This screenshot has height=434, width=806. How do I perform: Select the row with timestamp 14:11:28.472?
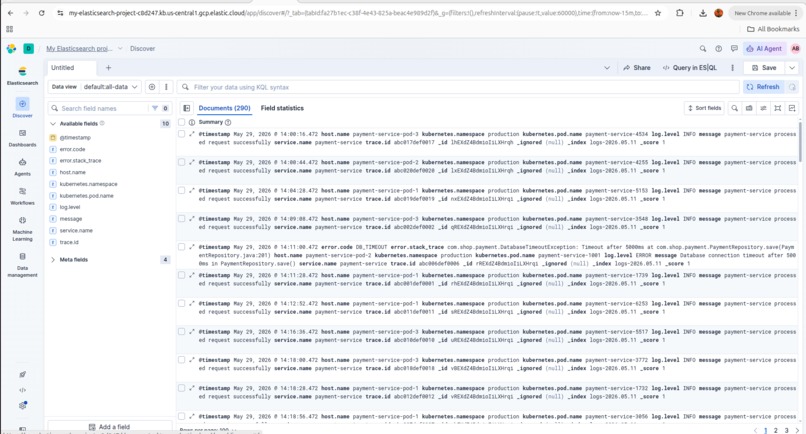(x=181, y=275)
